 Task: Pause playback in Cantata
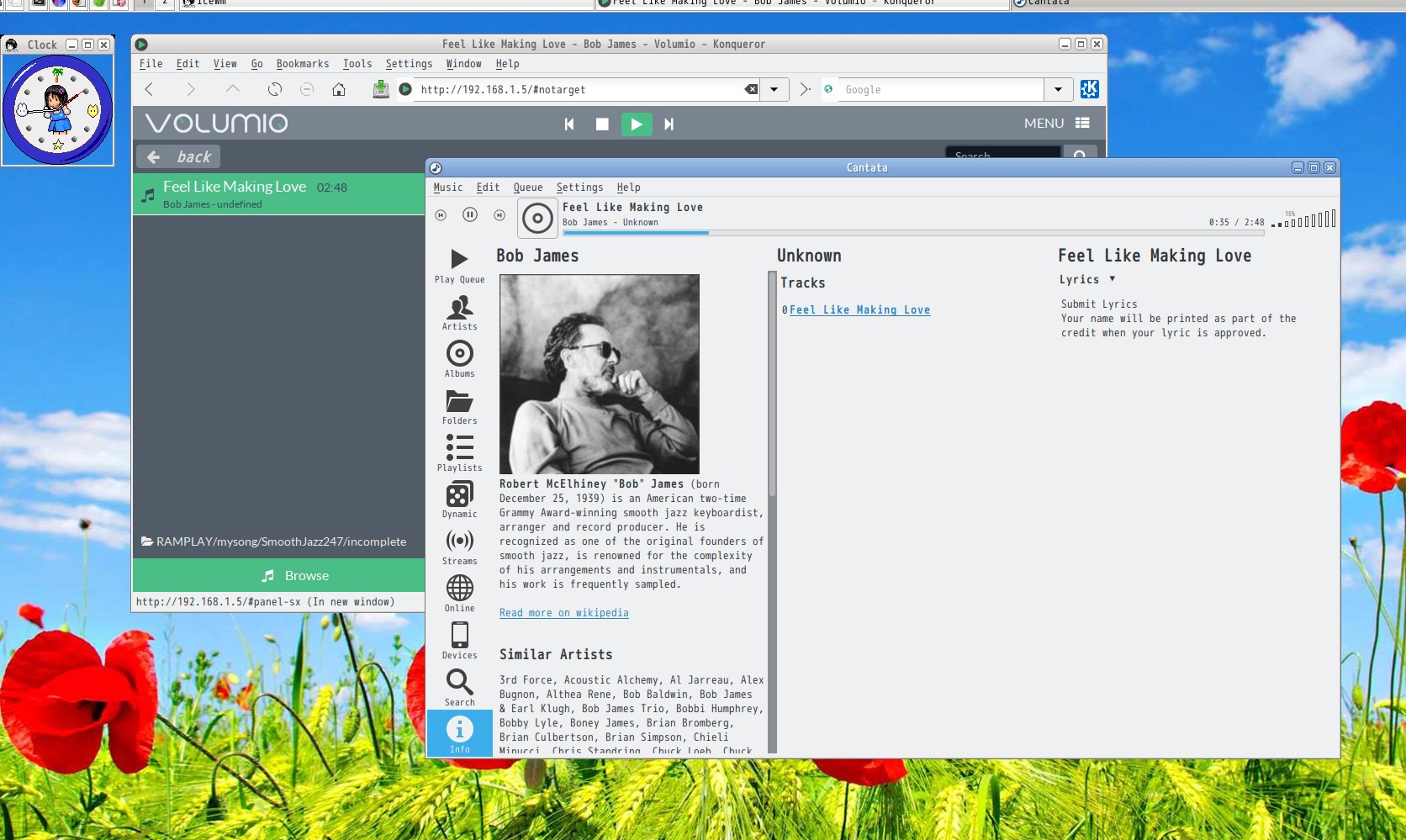click(470, 215)
